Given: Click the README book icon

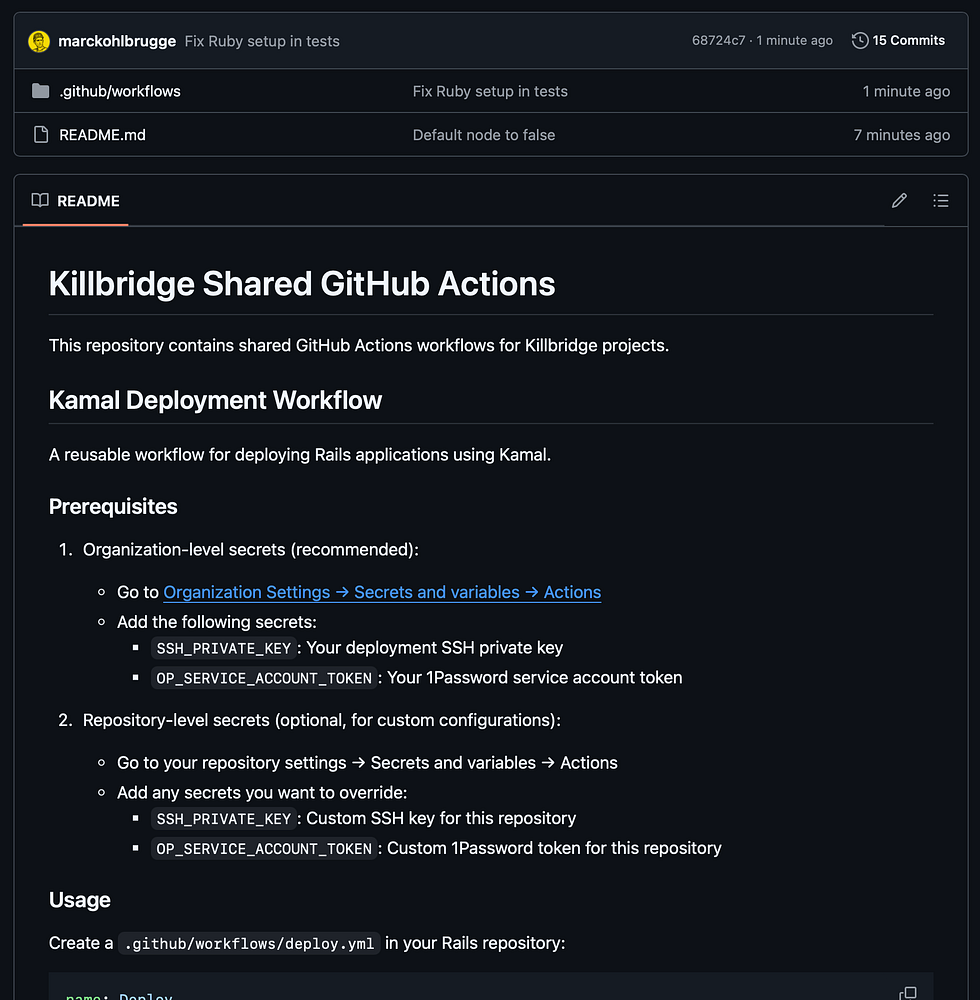Looking at the screenshot, I should 40,201.
